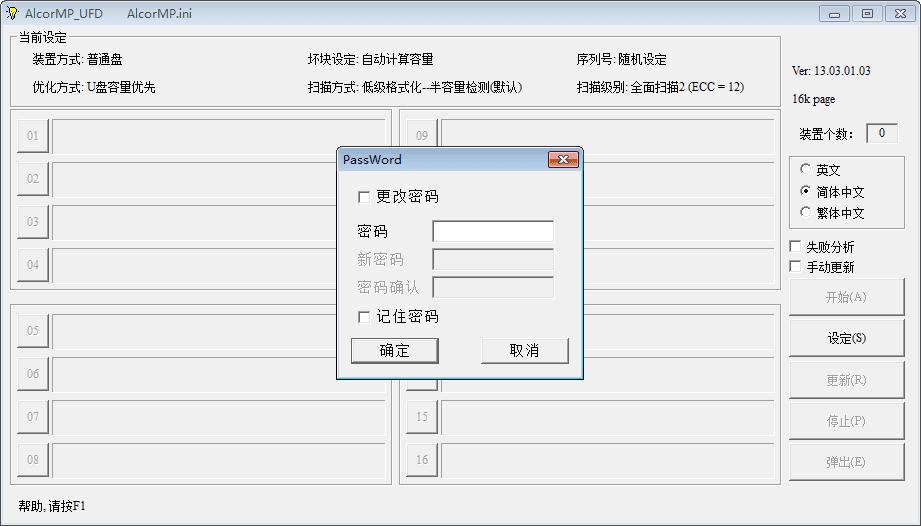Check the 记住密码 option
This screenshot has height=526, width=921.
pyautogui.click(x=364, y=317)
